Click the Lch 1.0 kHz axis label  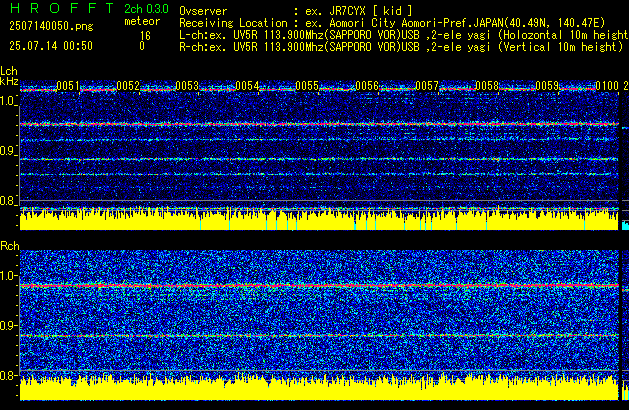point(8,101)
